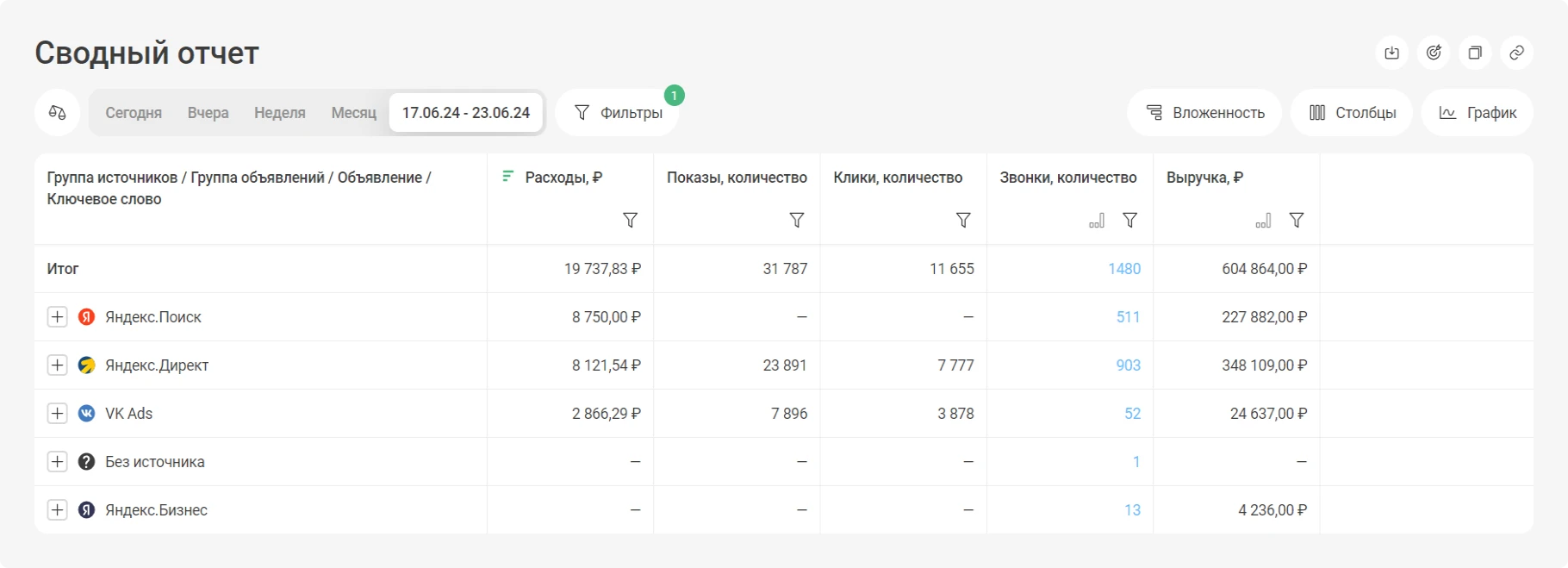Click the download report icon
This screenshot has height=568, width=1568.
[1391, 53]
